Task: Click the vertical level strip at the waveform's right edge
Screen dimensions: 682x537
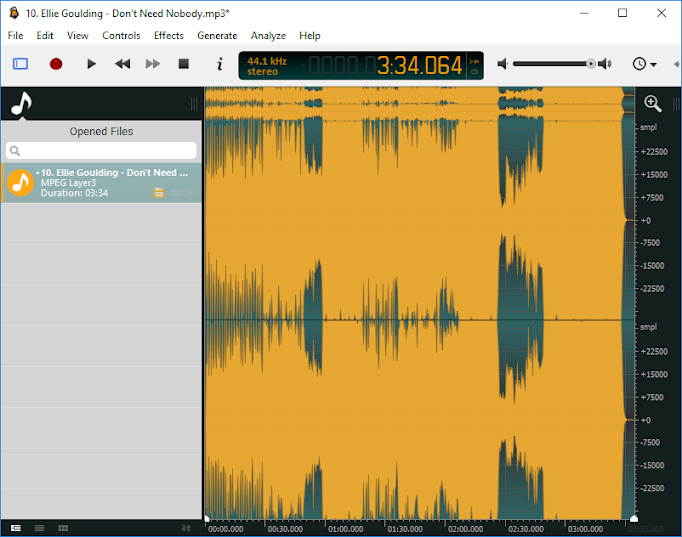Action: click(x=629, y=303)
